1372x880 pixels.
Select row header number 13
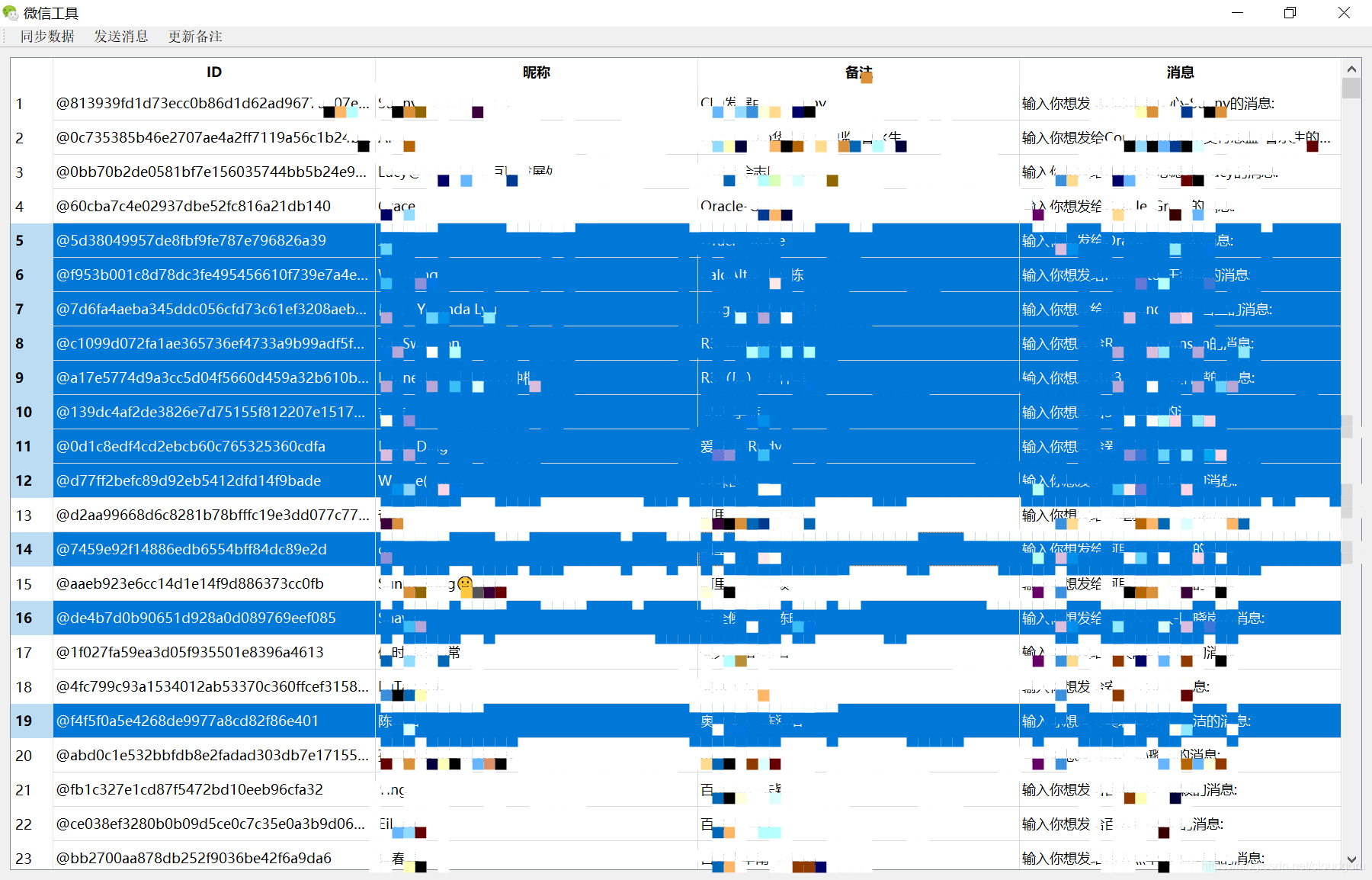pyautogui.click(x=32, y=515)
